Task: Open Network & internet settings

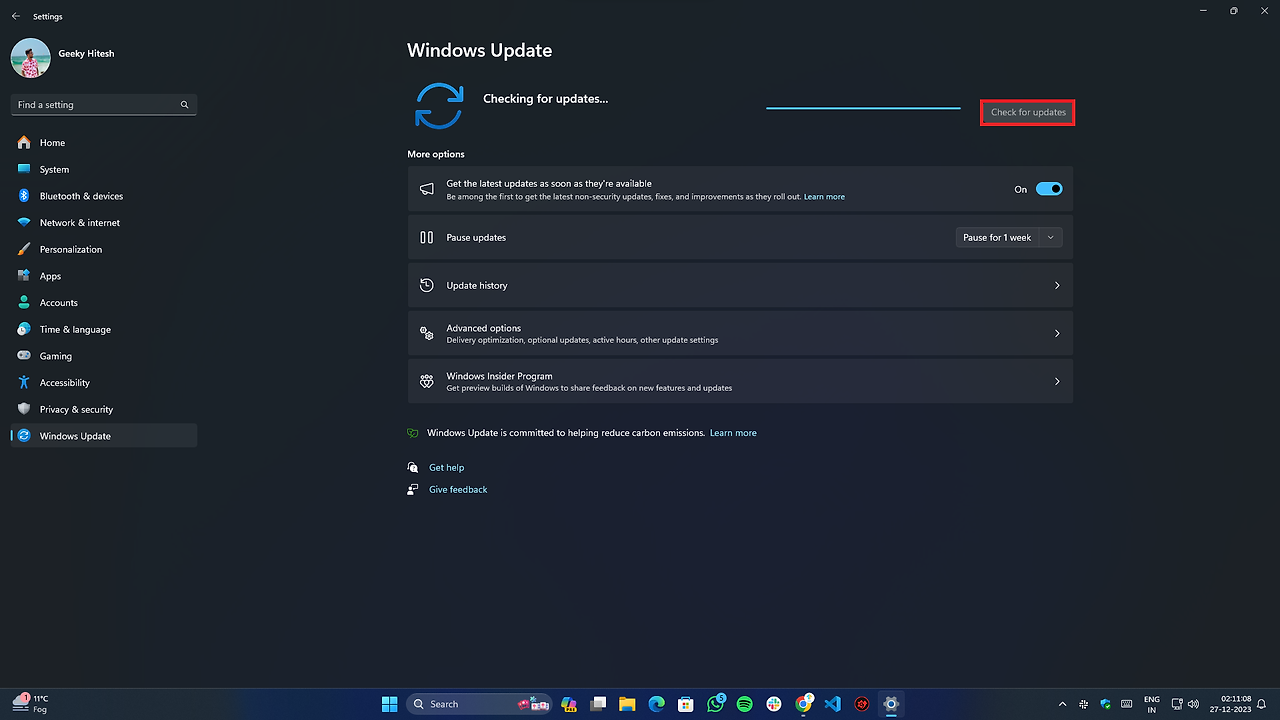Action: point(104,223)
